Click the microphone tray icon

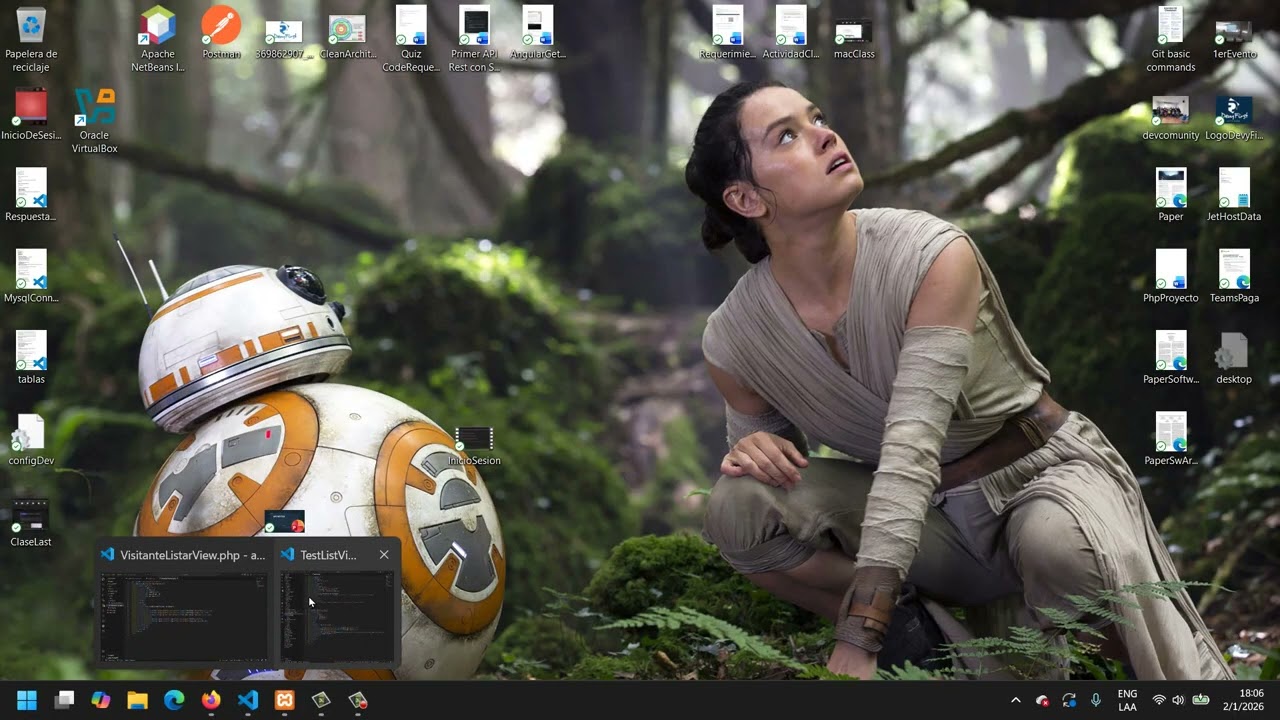(x=1096, y=700)
